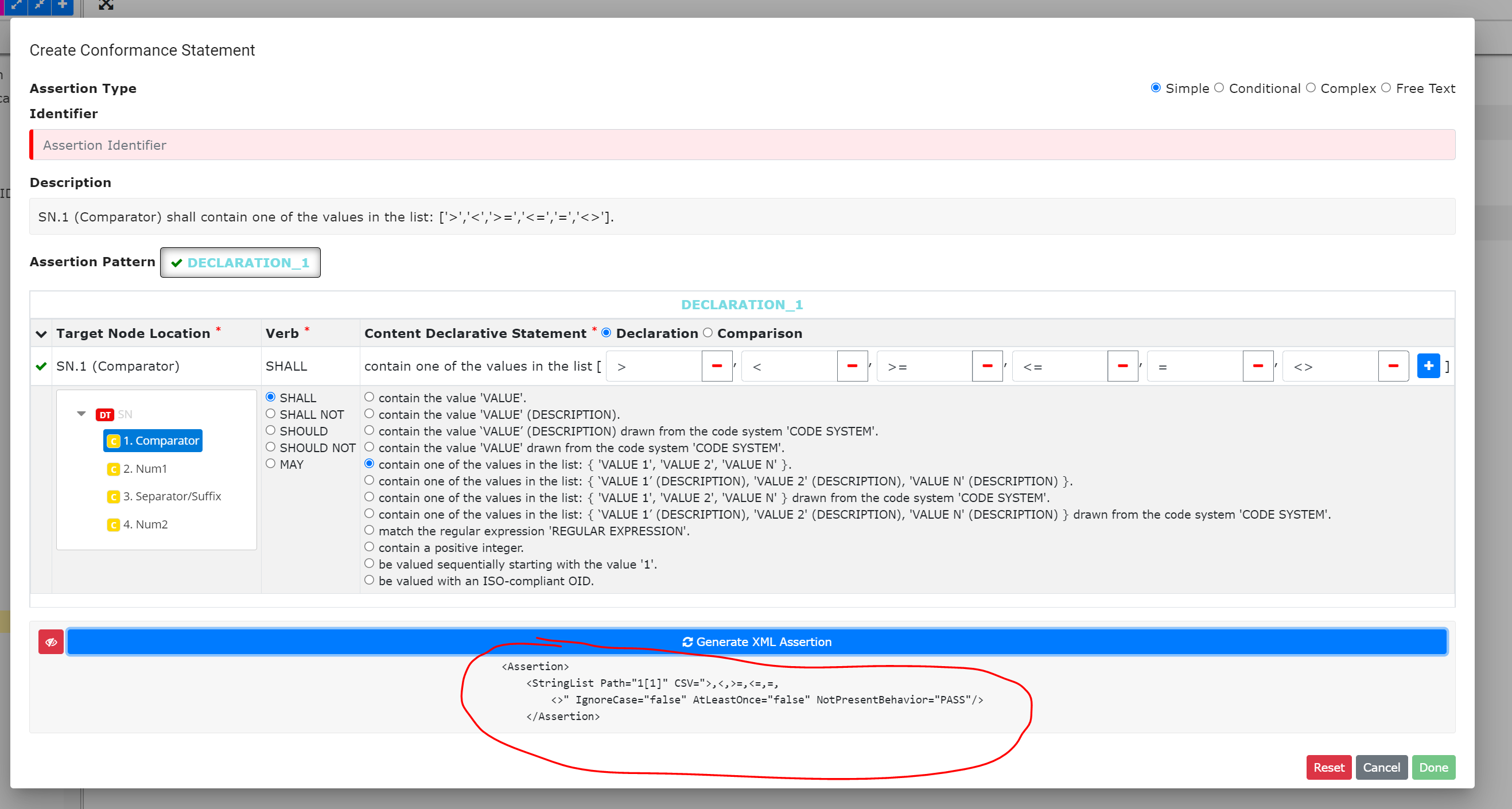Click the plus icon in the top toolbar
The image size is (1512, 809).
pyautogui.click(x=61, y=6)
